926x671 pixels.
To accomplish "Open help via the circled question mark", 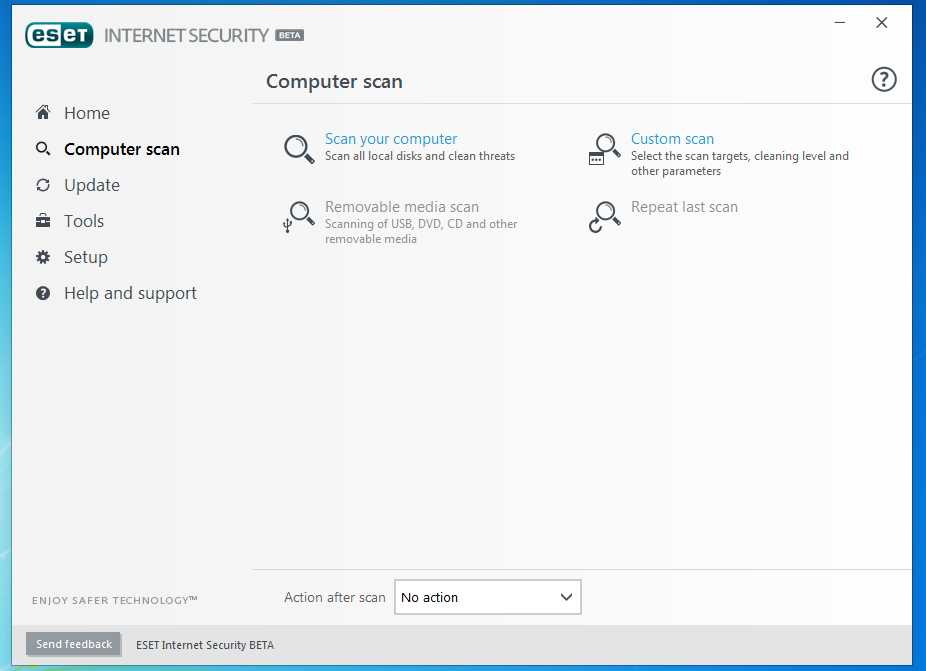I will click(x=883, y=79).
